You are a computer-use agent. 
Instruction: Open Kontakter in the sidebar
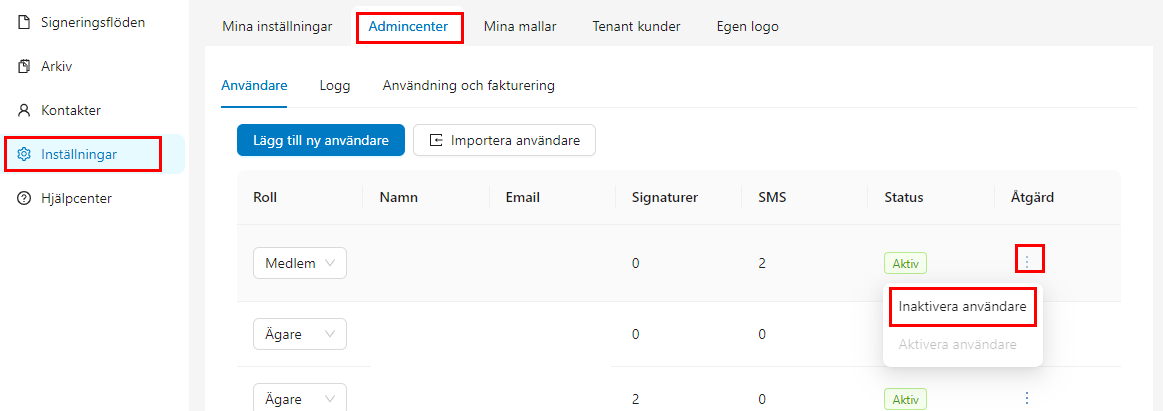tap(70, 111)
